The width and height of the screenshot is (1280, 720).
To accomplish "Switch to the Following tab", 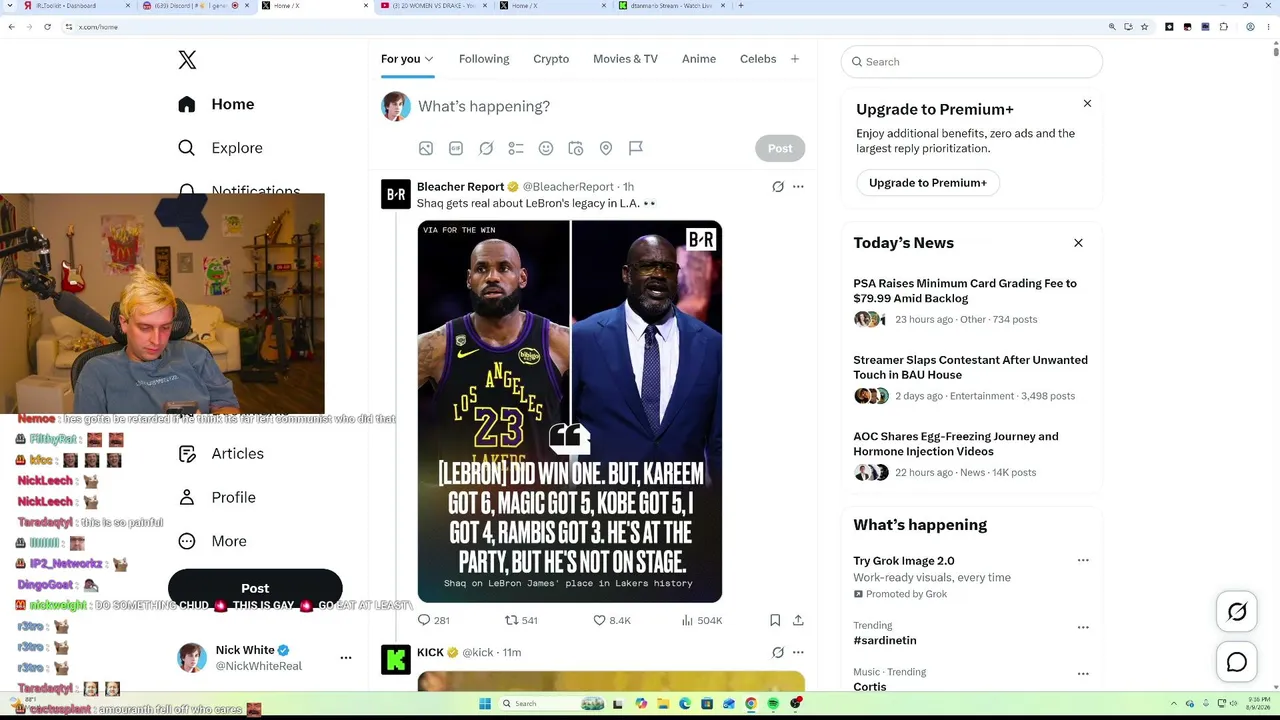I will tap(484, 59).
